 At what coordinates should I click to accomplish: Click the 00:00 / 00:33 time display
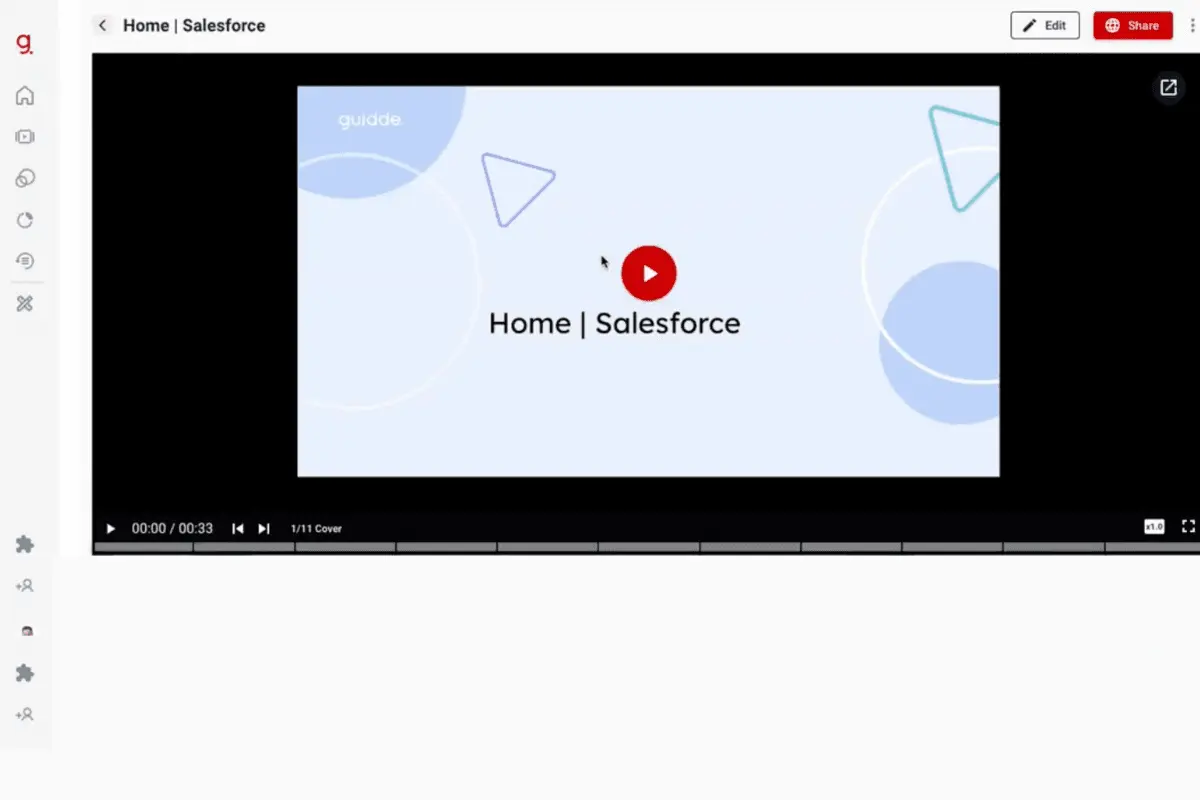coord(172,528)
